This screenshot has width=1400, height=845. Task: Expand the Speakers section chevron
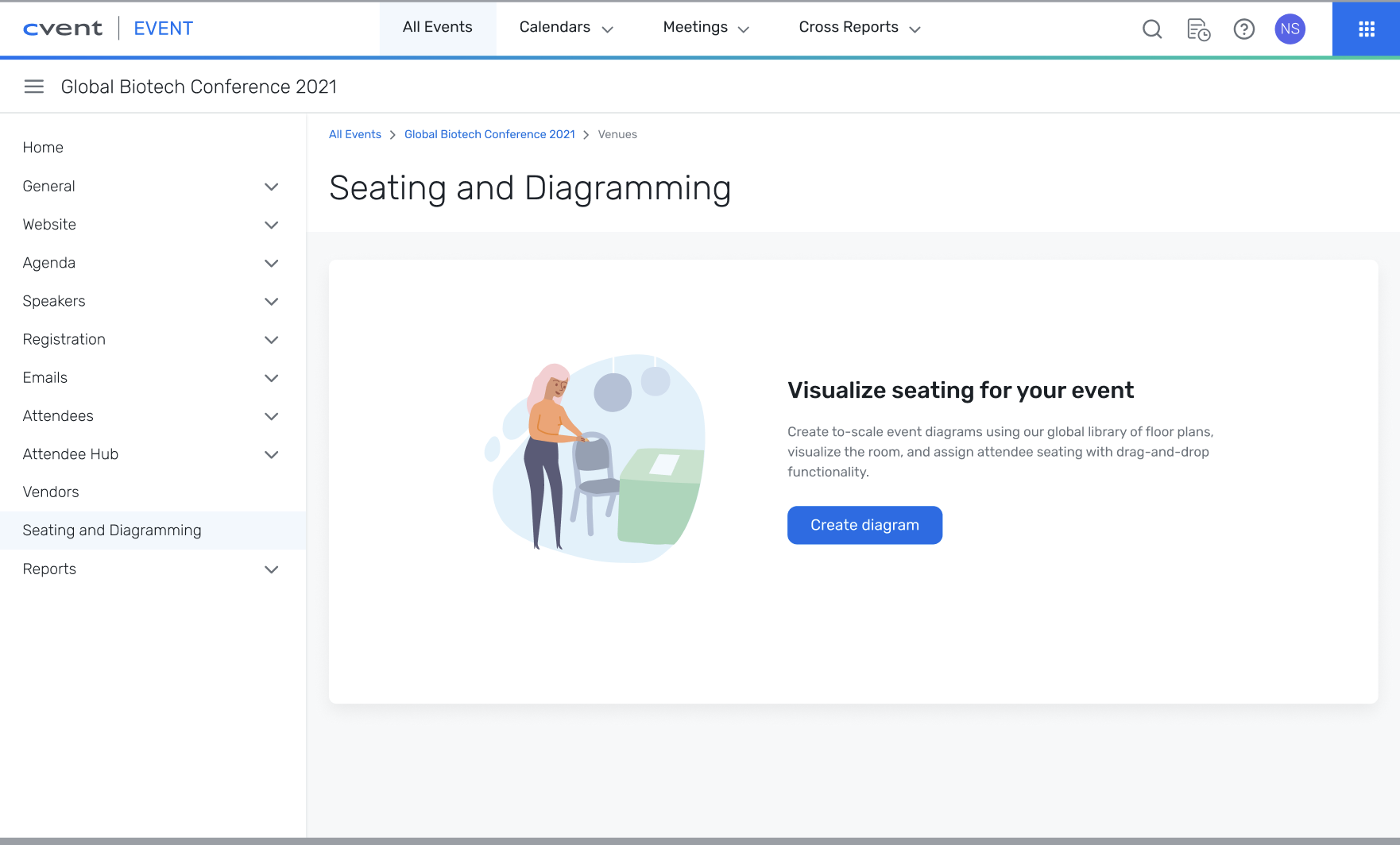272,302
